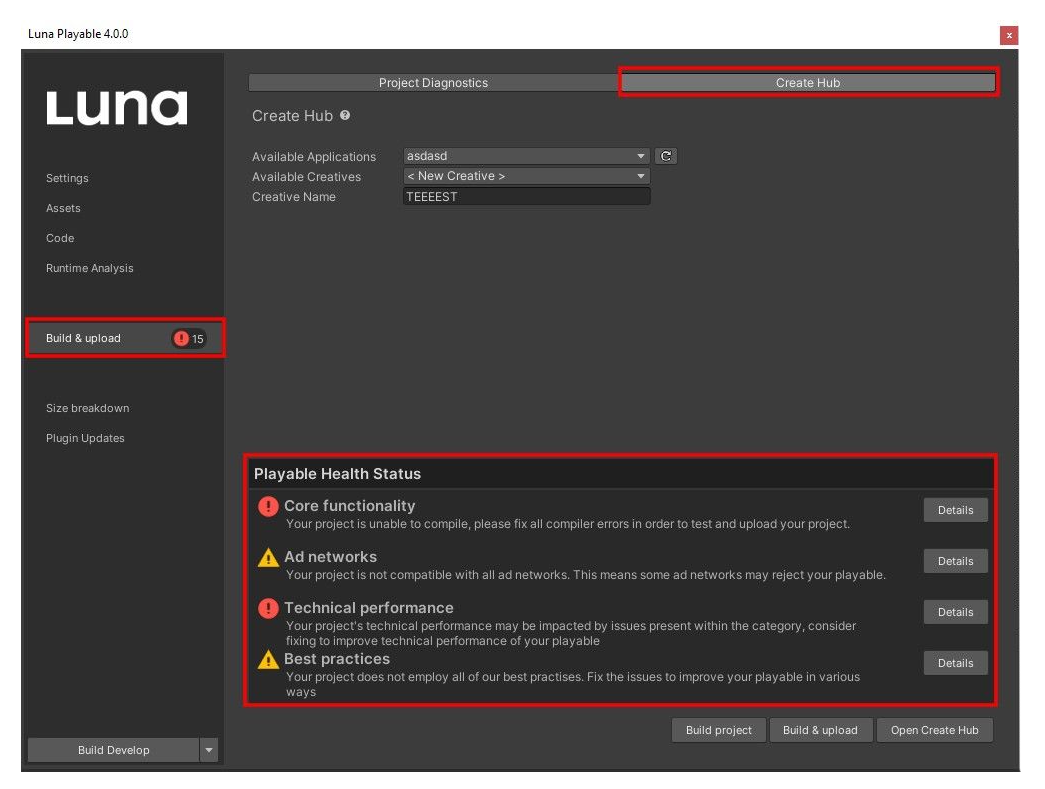Open Size breakdown in the sidebar
This screenshot has width=1045, height=789.
click(87, 408)
